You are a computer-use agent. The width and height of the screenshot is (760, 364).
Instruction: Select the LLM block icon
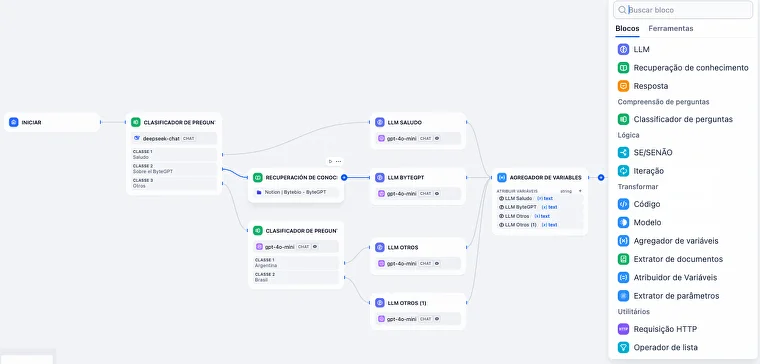[623, 49]
